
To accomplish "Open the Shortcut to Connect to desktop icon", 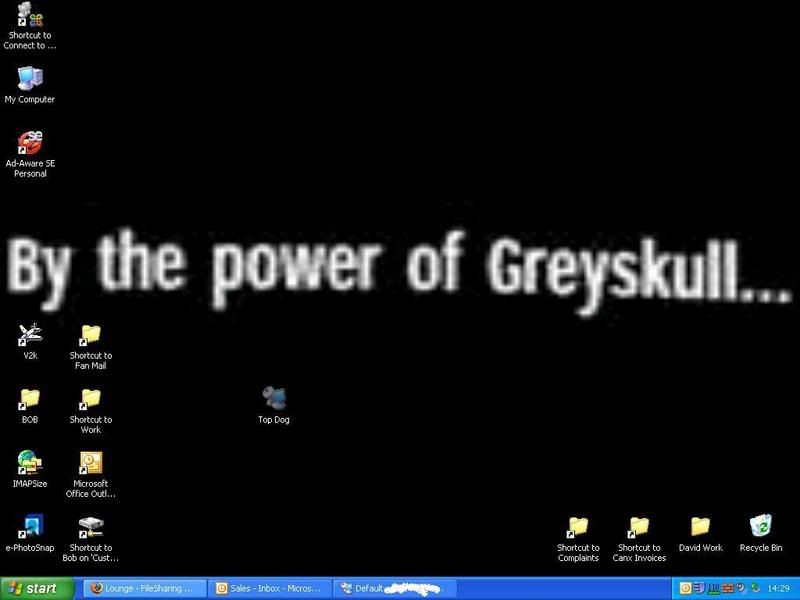I will coord(30,26).
